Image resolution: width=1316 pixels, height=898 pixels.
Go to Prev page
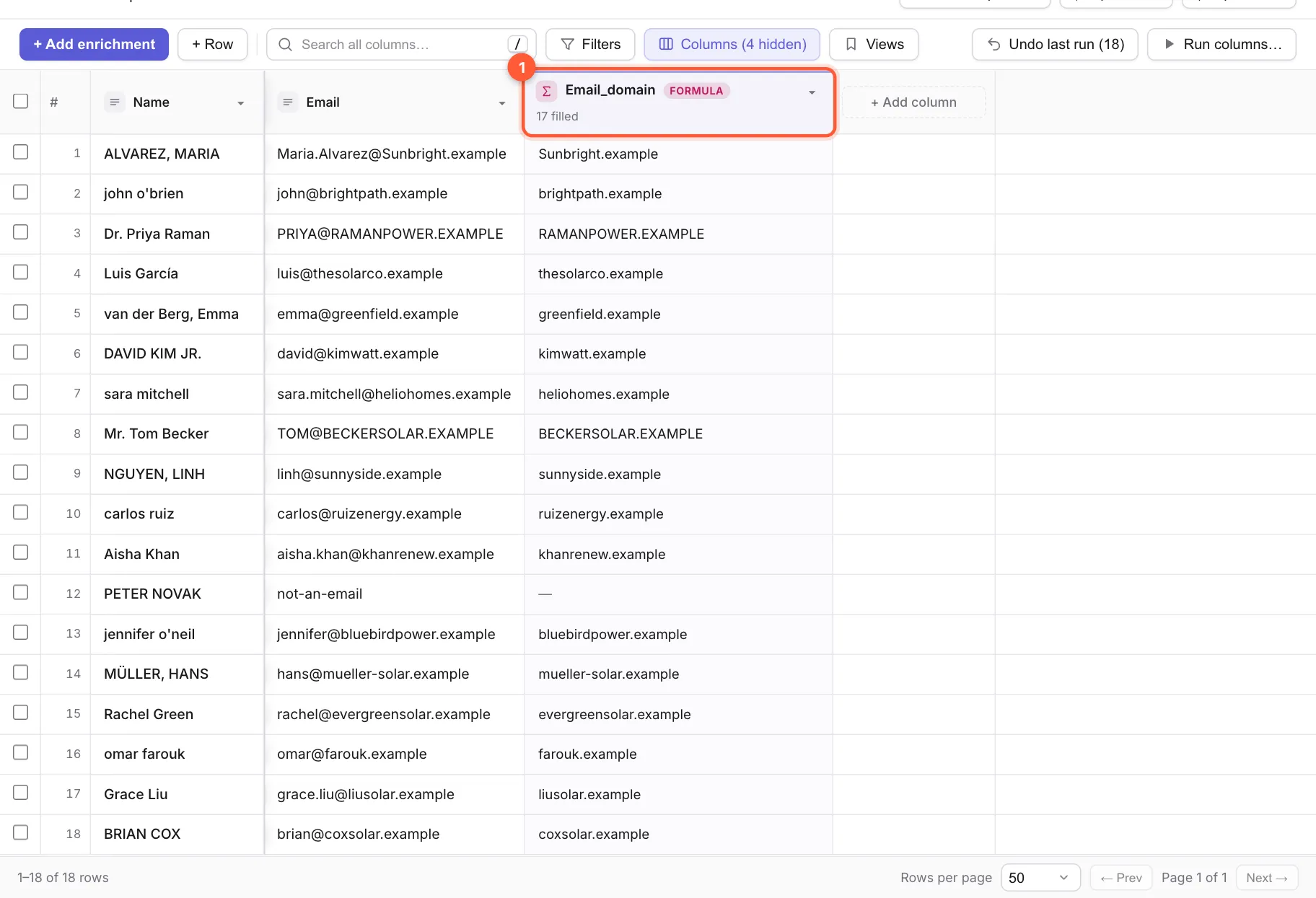(x=1121, y=878)
